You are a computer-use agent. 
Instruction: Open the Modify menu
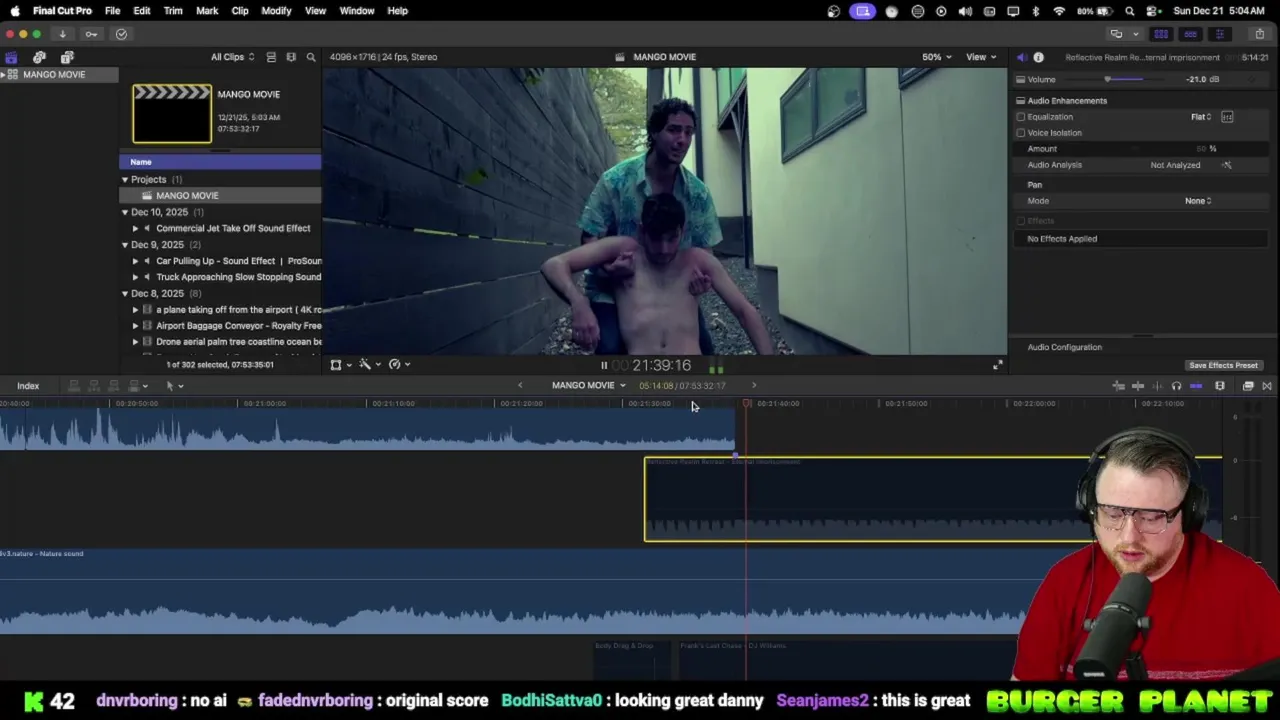click(x=276, y=11)
